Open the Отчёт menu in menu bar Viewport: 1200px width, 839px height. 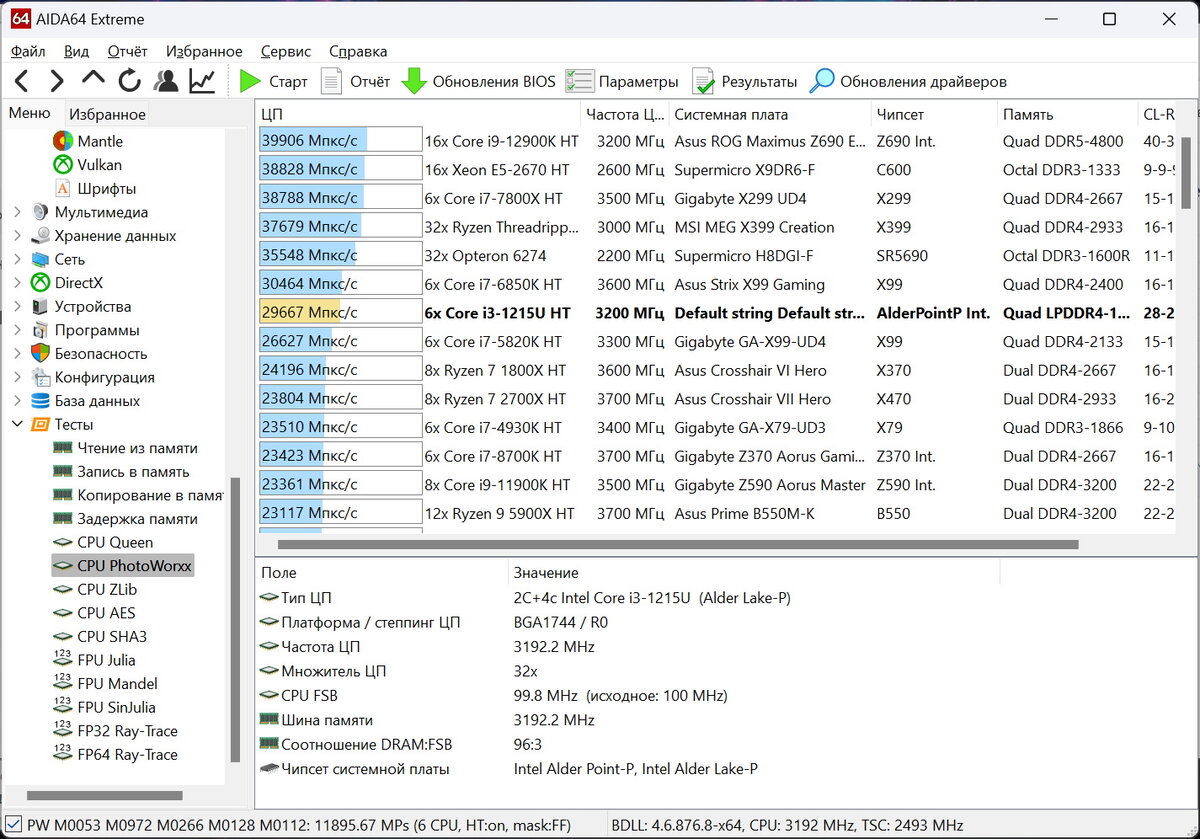point(127,51)
